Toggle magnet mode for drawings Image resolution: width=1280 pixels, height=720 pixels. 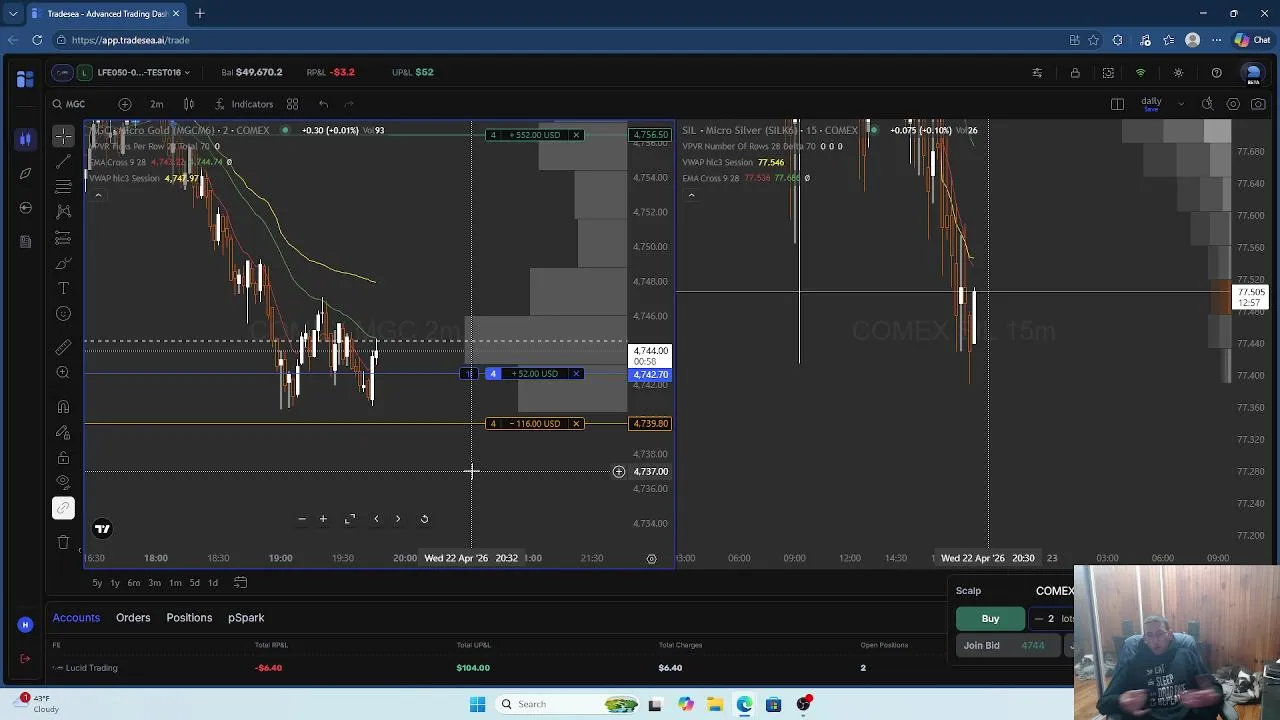(63, 407)
